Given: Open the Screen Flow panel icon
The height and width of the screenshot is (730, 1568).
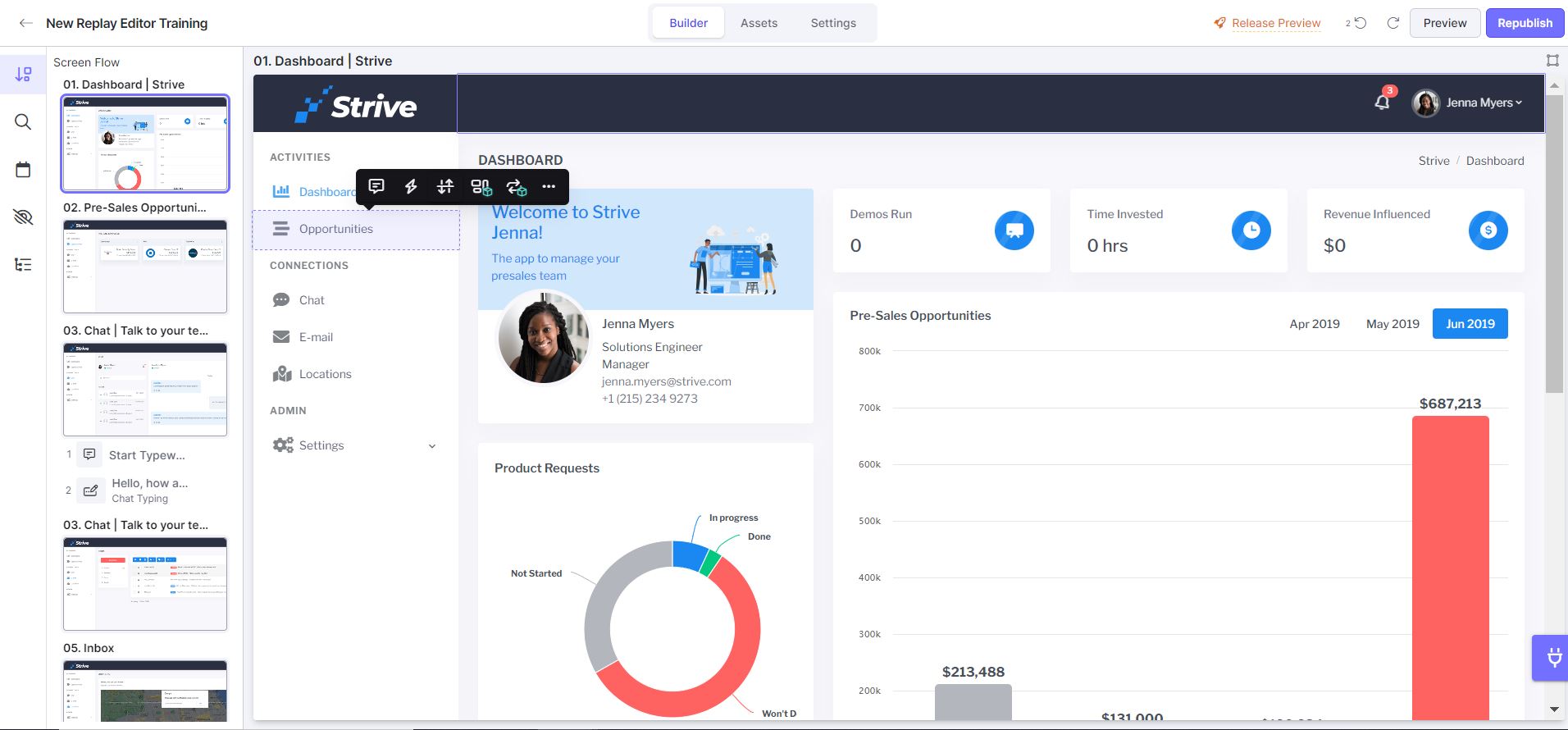Looking at the screenshot, I should [23, 75].
